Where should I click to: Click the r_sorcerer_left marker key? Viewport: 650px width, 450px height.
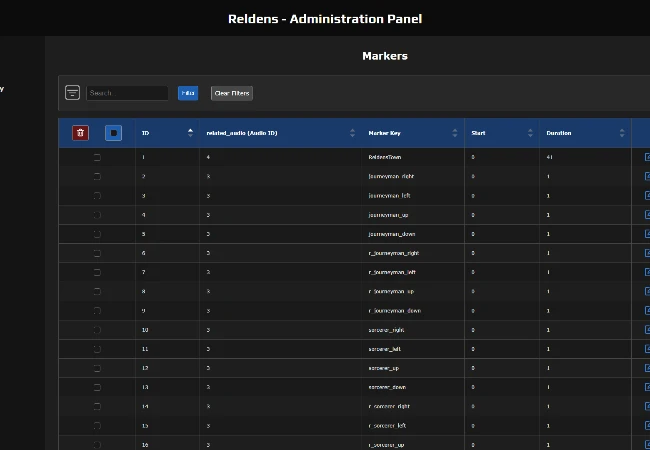click(x=387, y=426)
